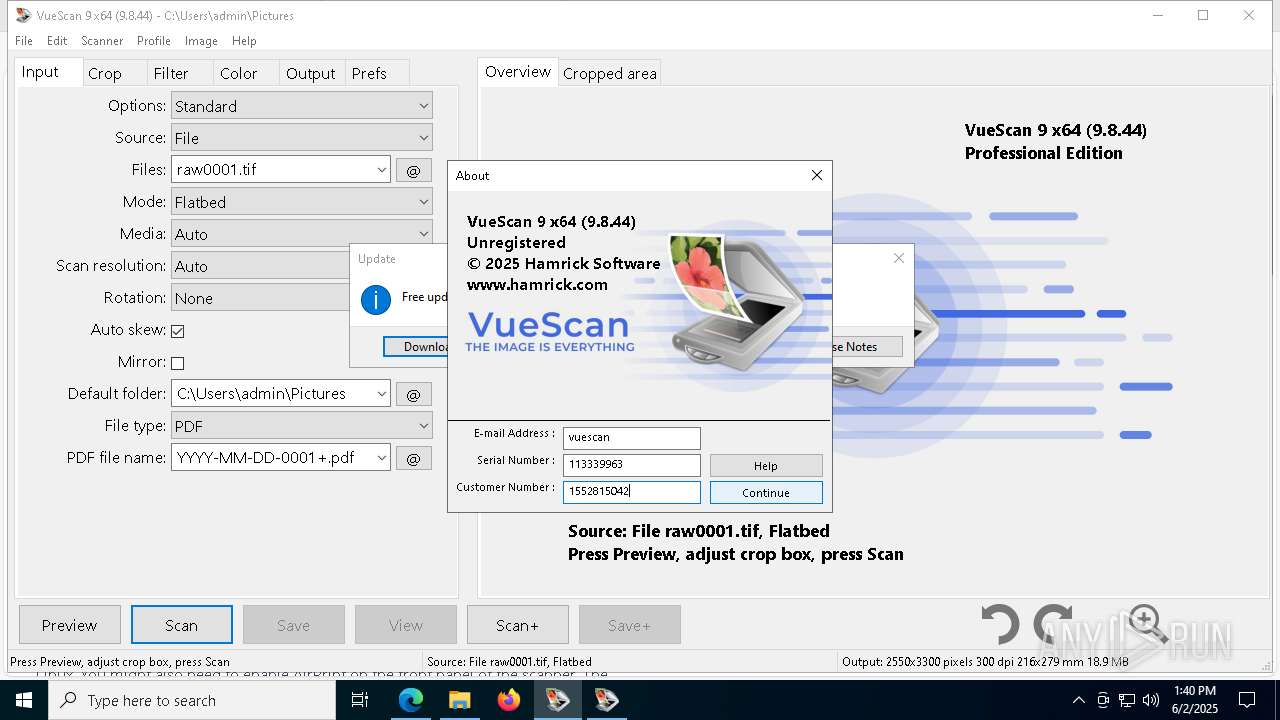Switch to second VueScan taskbar window

[x=606, y=700]
